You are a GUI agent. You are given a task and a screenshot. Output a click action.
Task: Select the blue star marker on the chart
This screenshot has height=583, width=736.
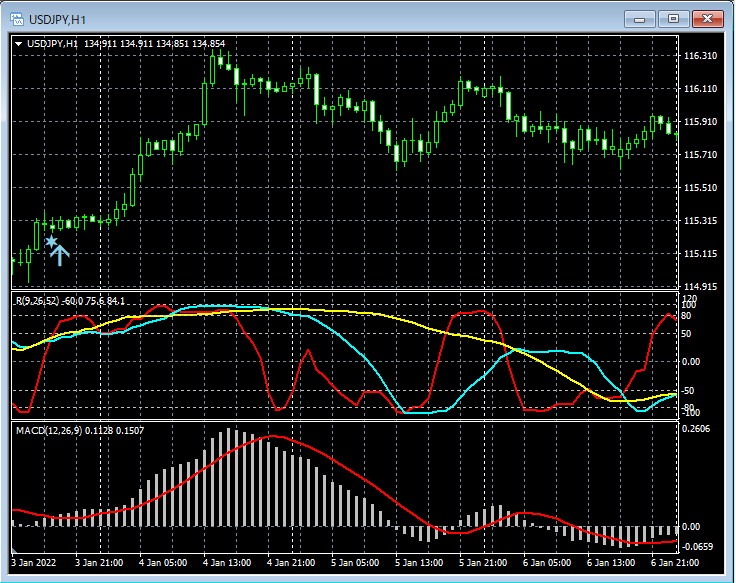[x=51, y=241]
